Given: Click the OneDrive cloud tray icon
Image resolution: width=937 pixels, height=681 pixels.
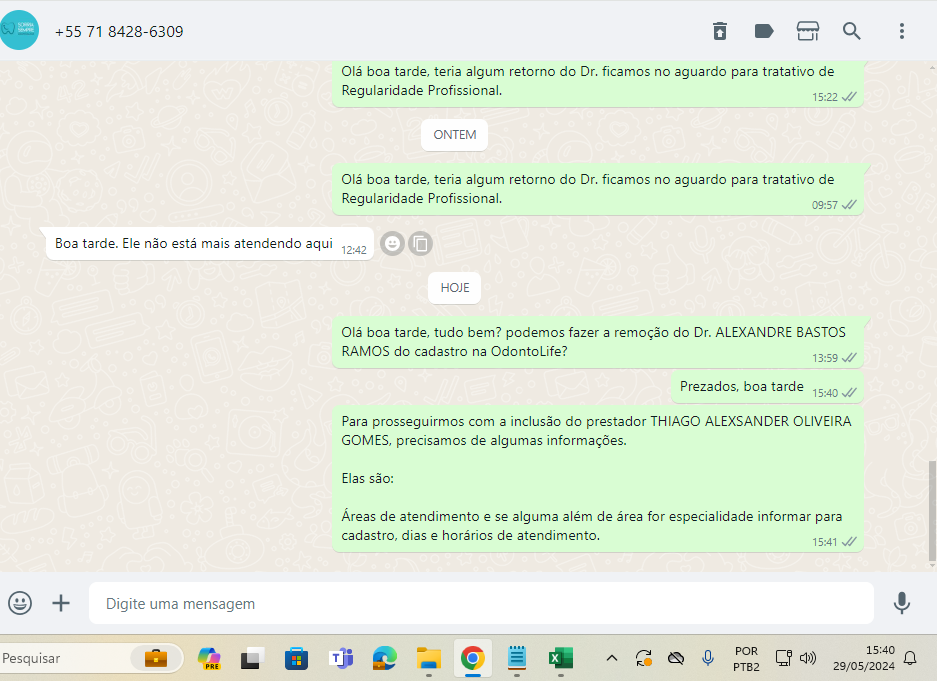Looking at the screenshot, I should point(676,658).
